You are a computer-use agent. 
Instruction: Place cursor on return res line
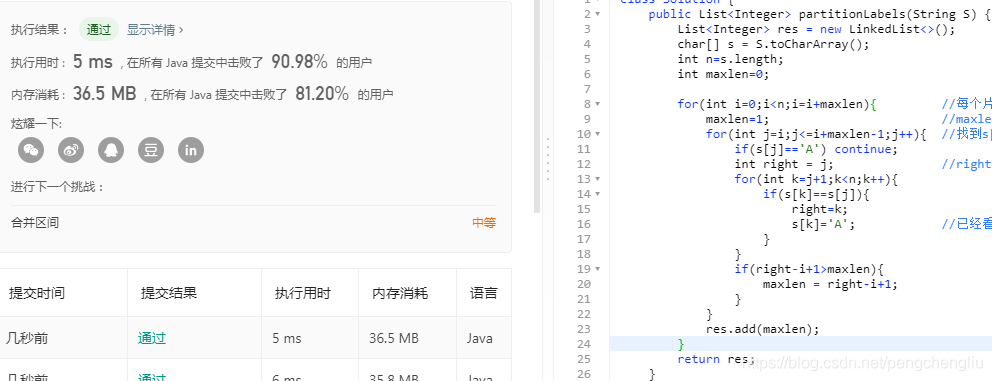point(716,359)
